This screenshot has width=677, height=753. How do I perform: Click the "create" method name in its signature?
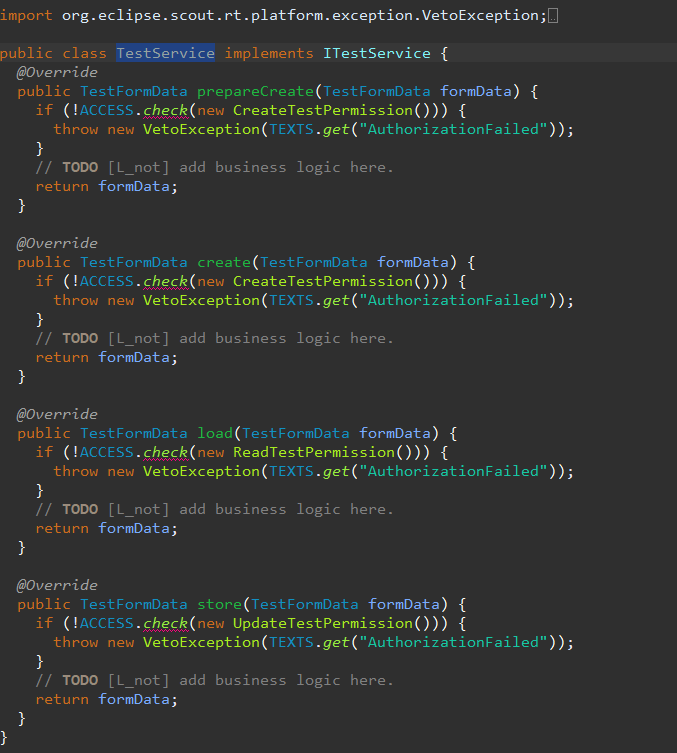(224, 262)
